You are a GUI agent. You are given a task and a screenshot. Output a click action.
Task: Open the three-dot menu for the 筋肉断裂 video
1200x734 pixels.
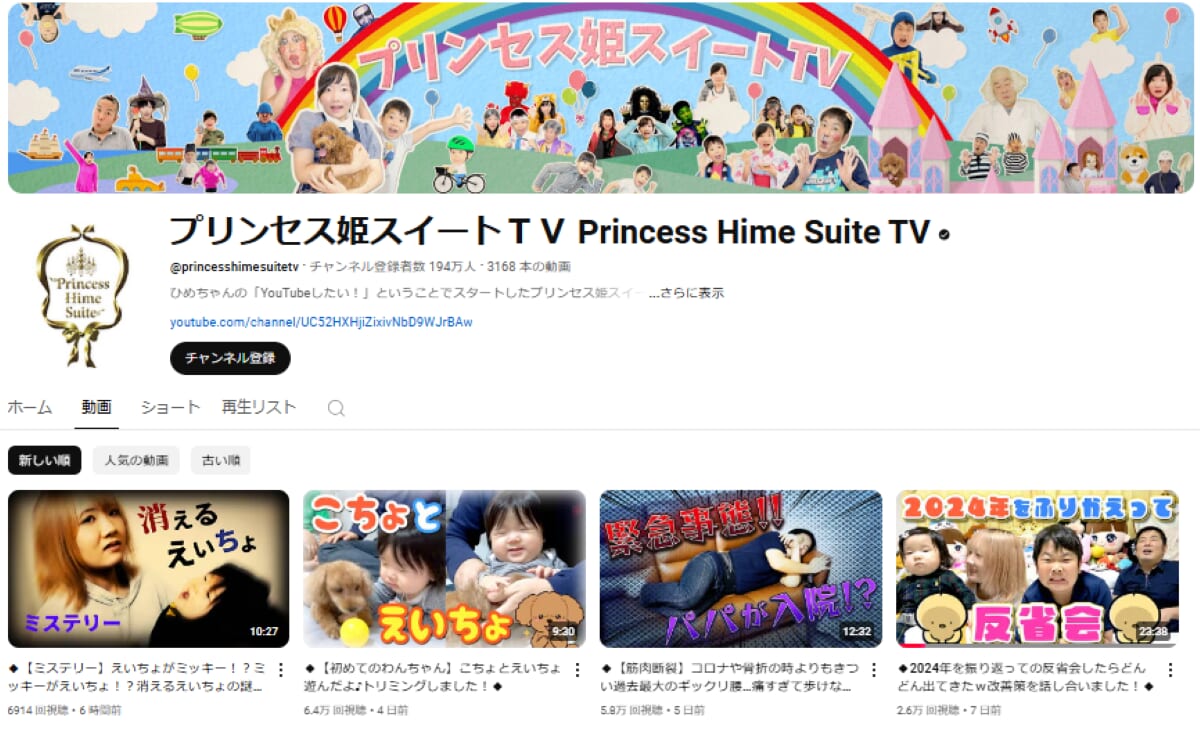point(873,669)
